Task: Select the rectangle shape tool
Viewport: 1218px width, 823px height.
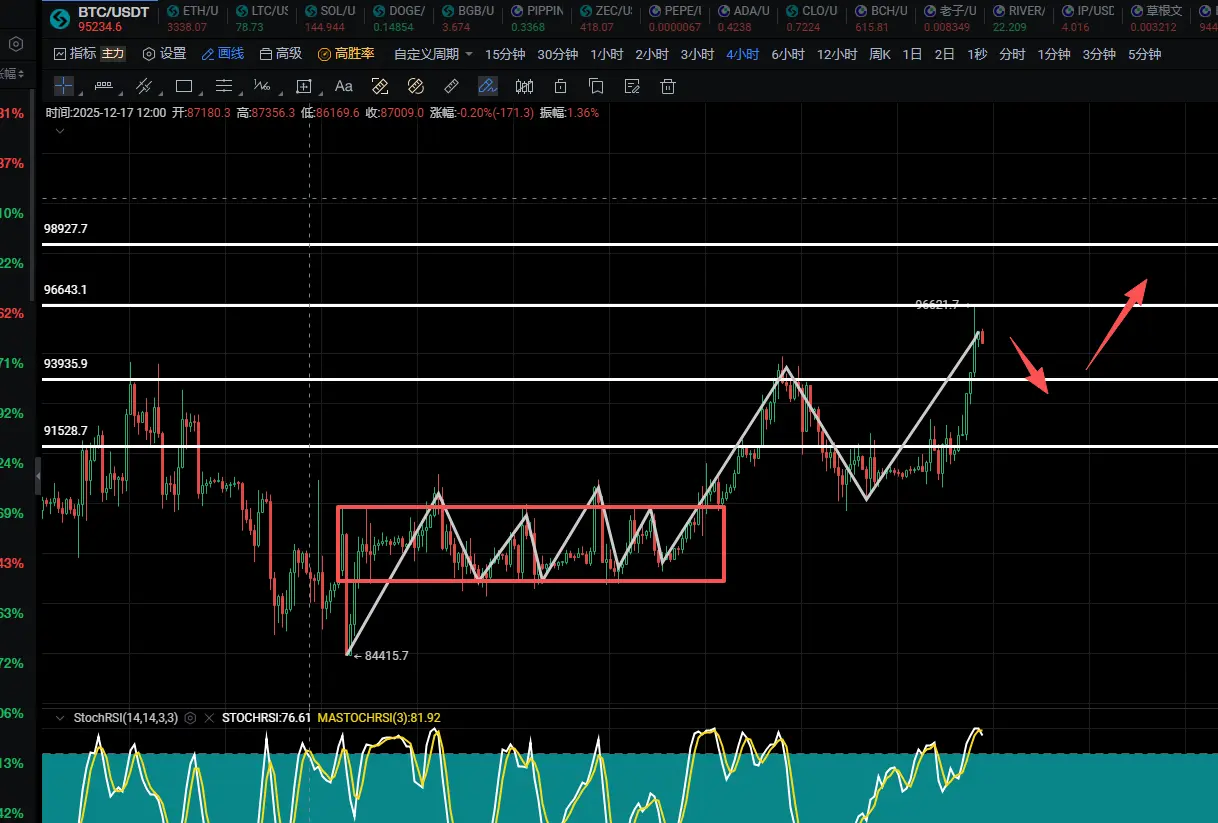Action: 183,86
